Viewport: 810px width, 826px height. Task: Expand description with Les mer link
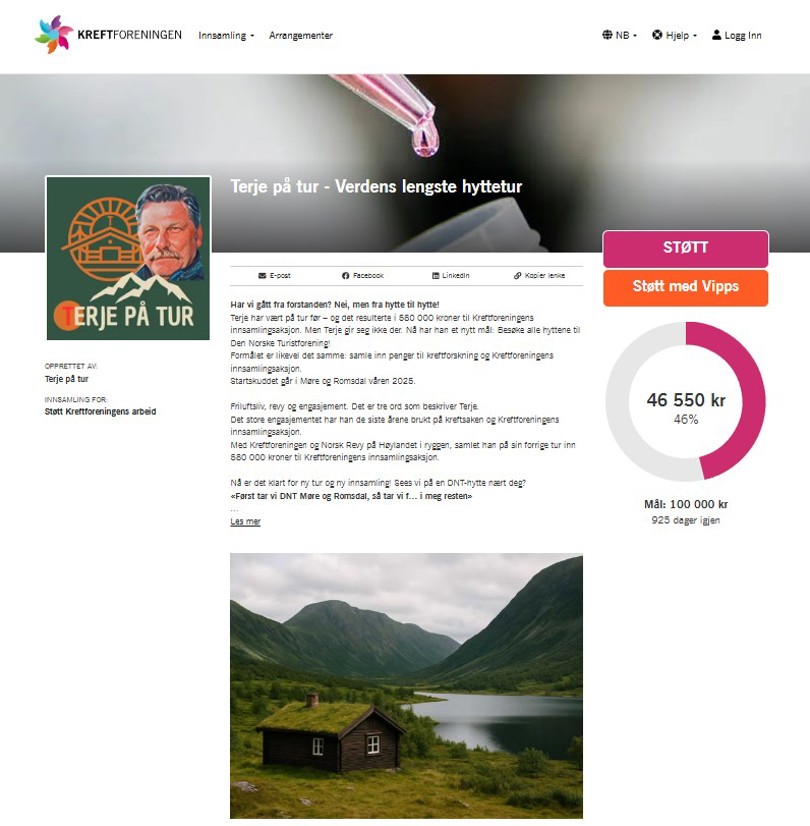tap(245, 522)
